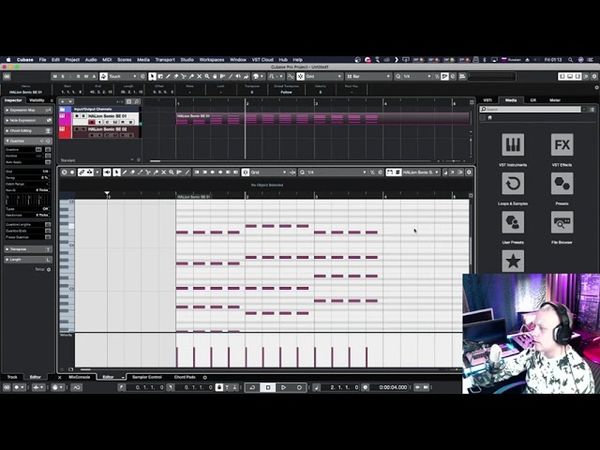The width and height of the screenshot is (600, 450).
Task: Collapse the Quantize inspector section
Action: [x=28, y=141]
